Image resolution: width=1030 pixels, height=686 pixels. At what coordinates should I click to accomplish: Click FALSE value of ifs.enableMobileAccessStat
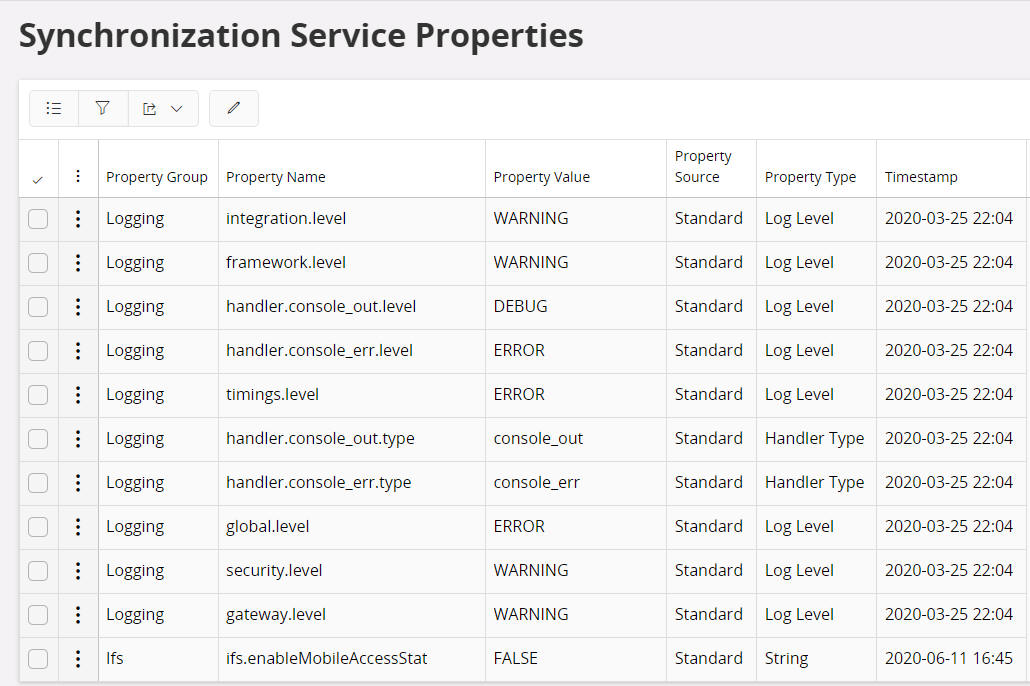(x=516, y=659)
